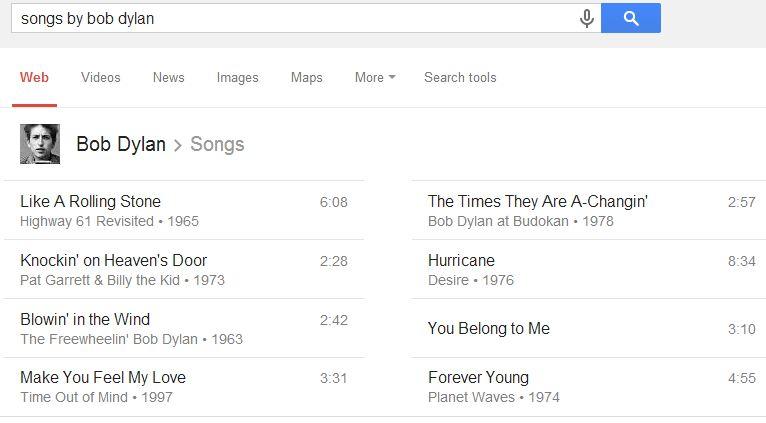Open Blowin' in the Wind

pos(85,320)
